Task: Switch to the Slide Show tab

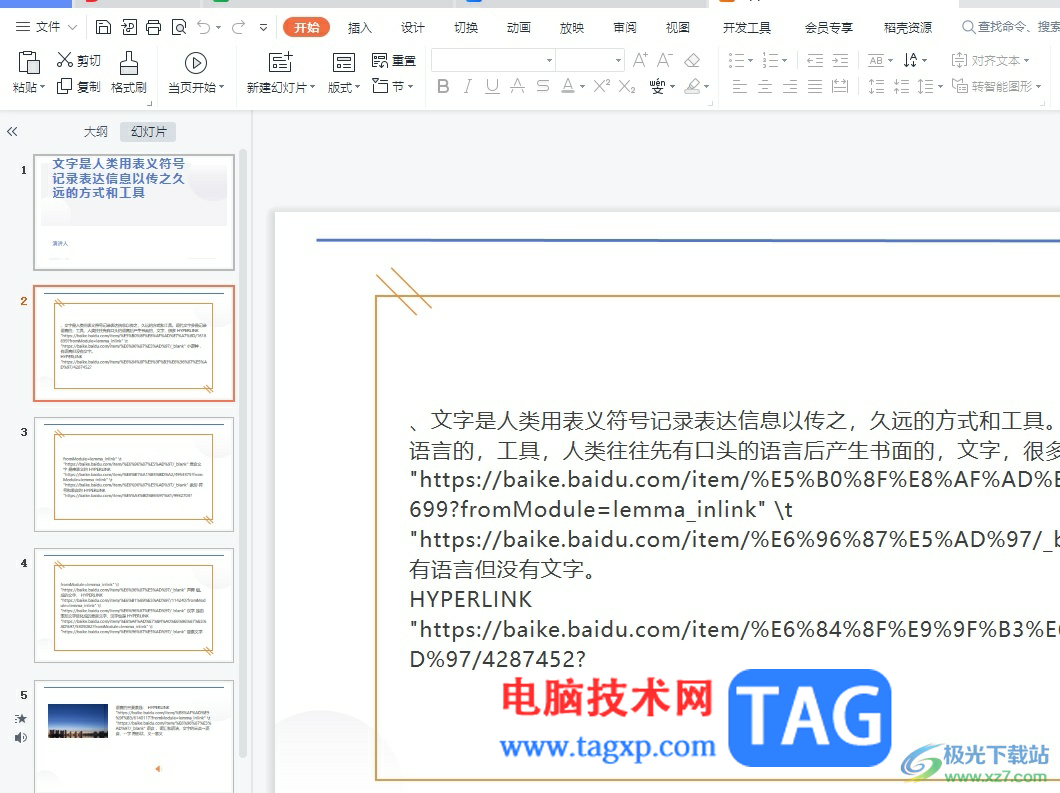Action: [572, 27]
